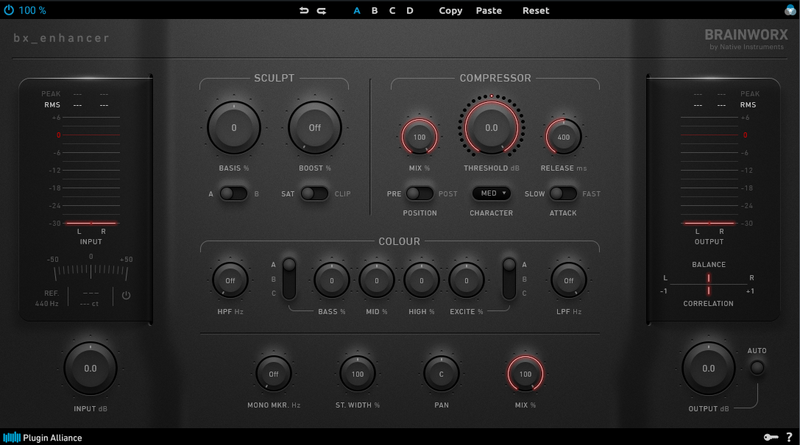Viewport: 800px width, 445px height.
Task: Click the tuner cents scale
Action: (91, 271)
